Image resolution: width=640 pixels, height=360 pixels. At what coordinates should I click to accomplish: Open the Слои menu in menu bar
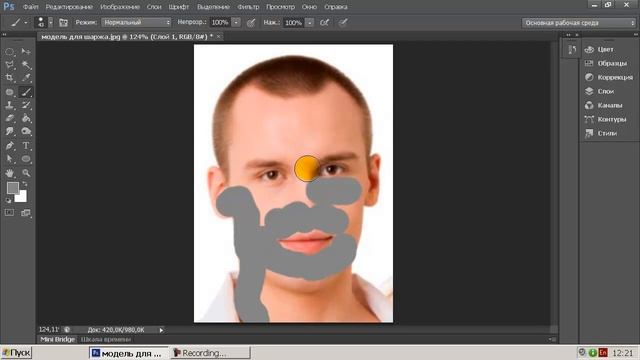154,7
